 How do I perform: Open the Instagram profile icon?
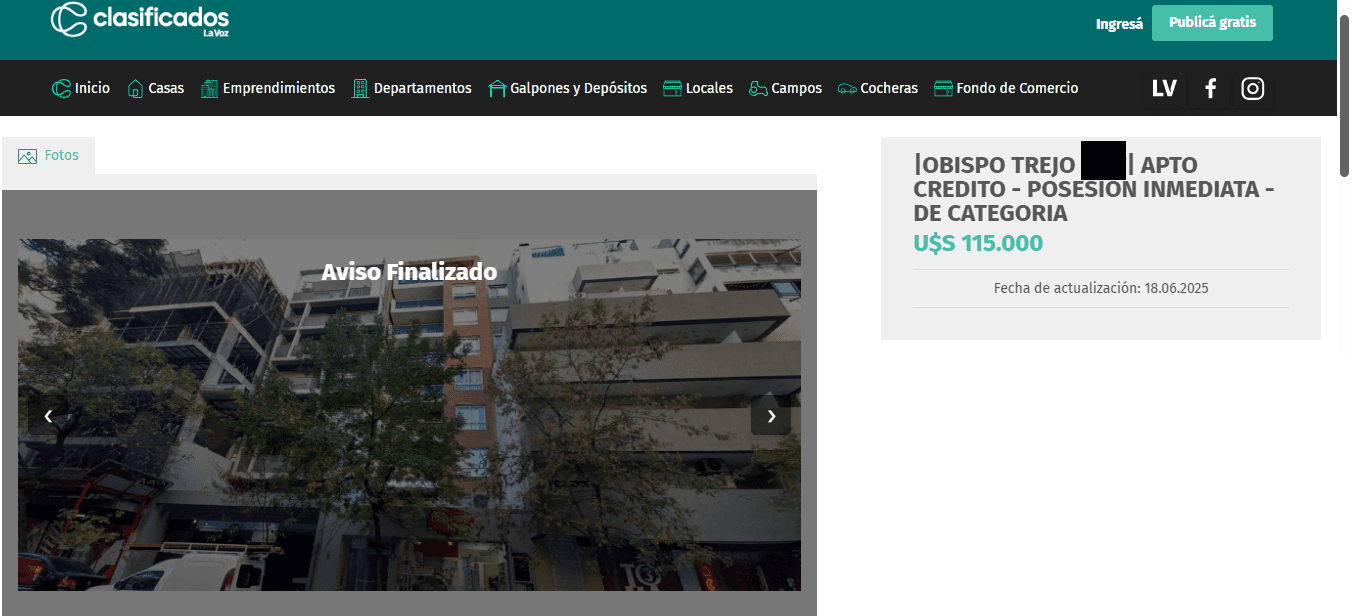click(x=1252, y=89)
